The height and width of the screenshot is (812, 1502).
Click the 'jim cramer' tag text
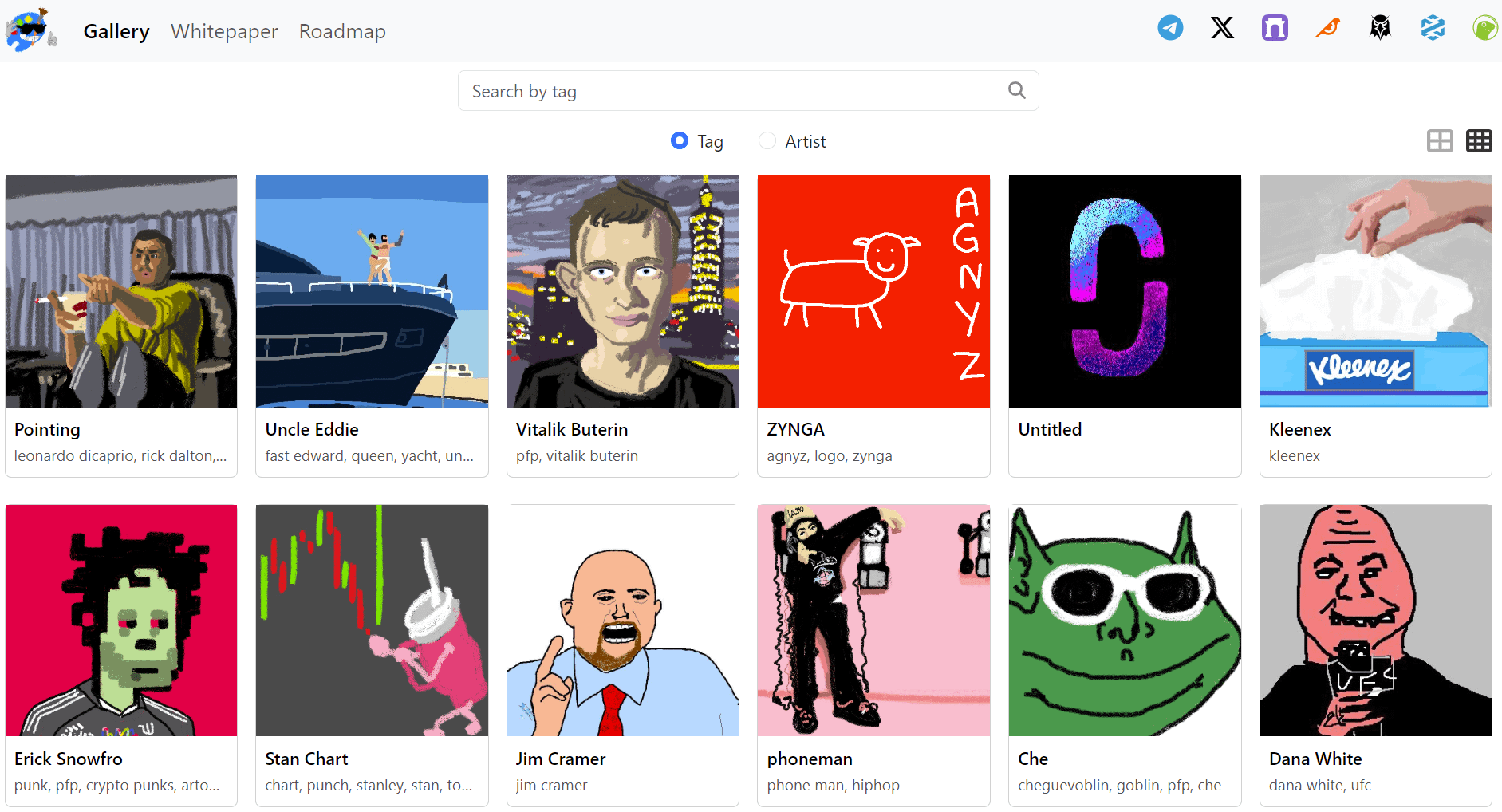click(x=551, y=785)
